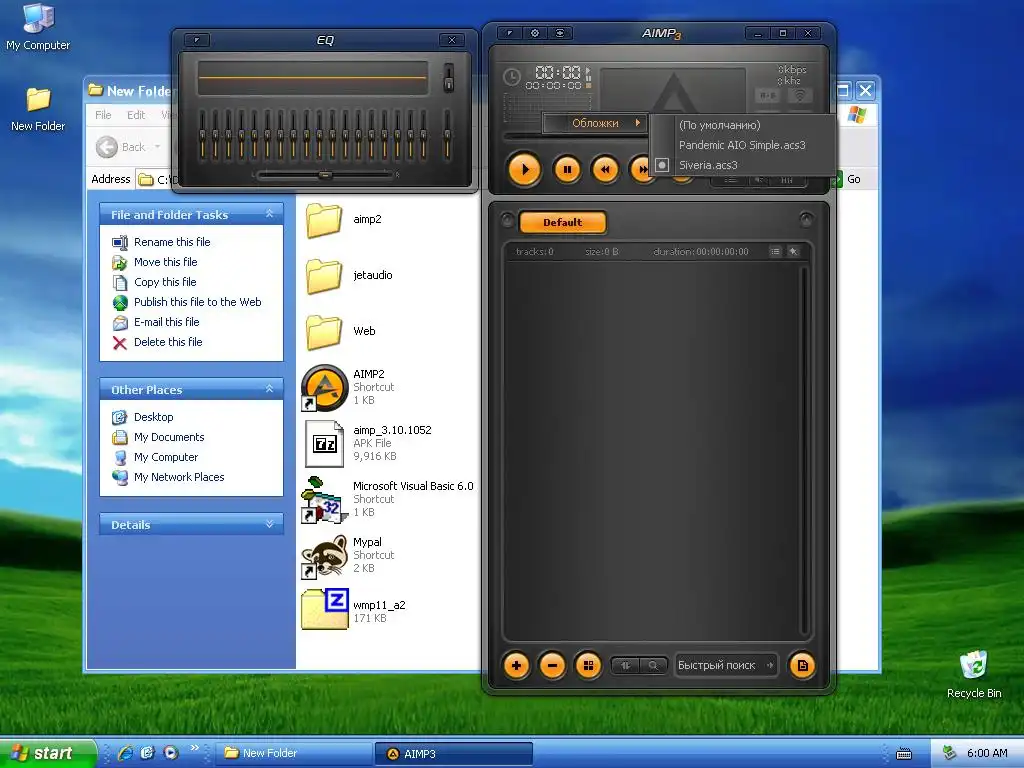Click Rename this file link

[172, 242]
